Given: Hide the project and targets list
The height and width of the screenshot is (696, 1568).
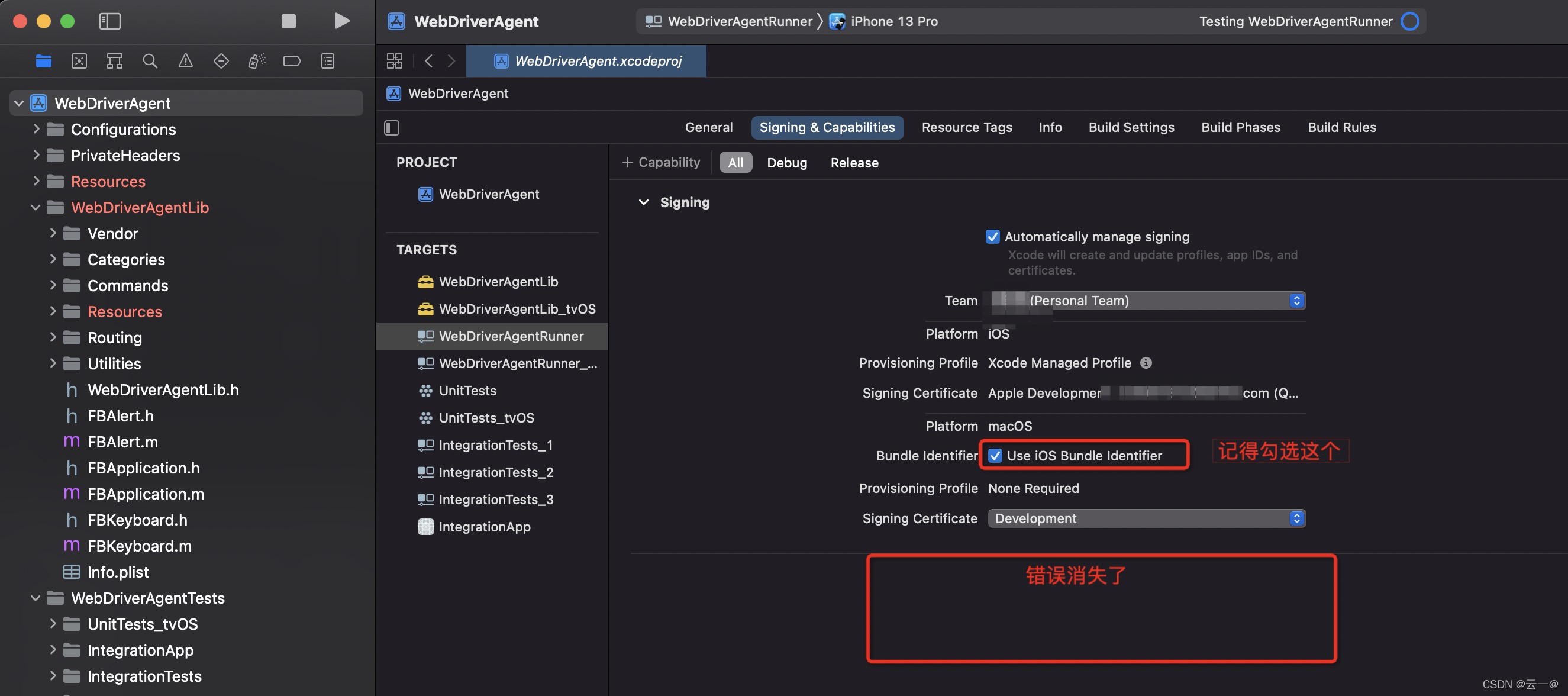Looking at the screenshot, I should coord(392,128).
